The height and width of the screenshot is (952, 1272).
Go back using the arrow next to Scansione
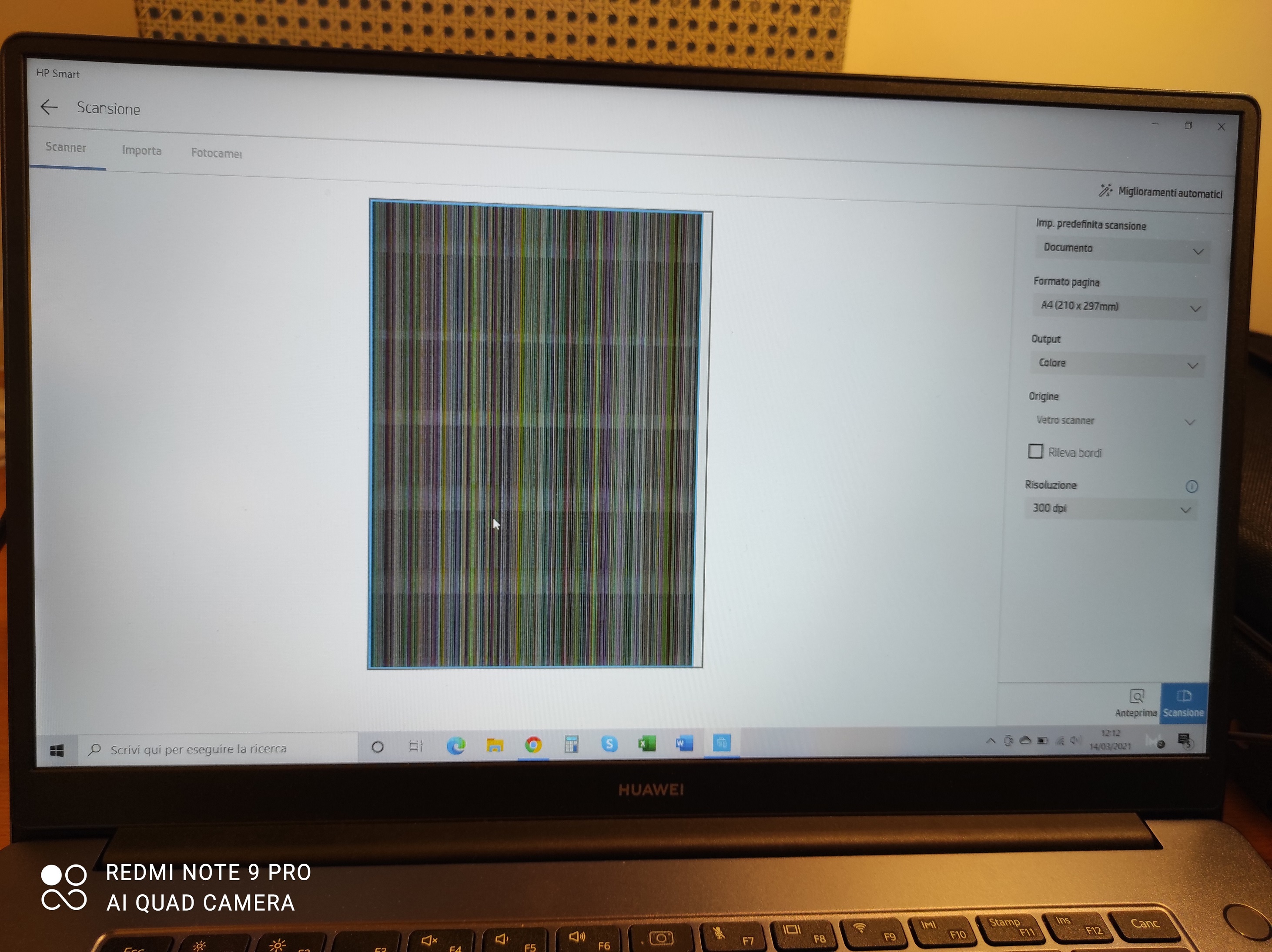point(50,107)
